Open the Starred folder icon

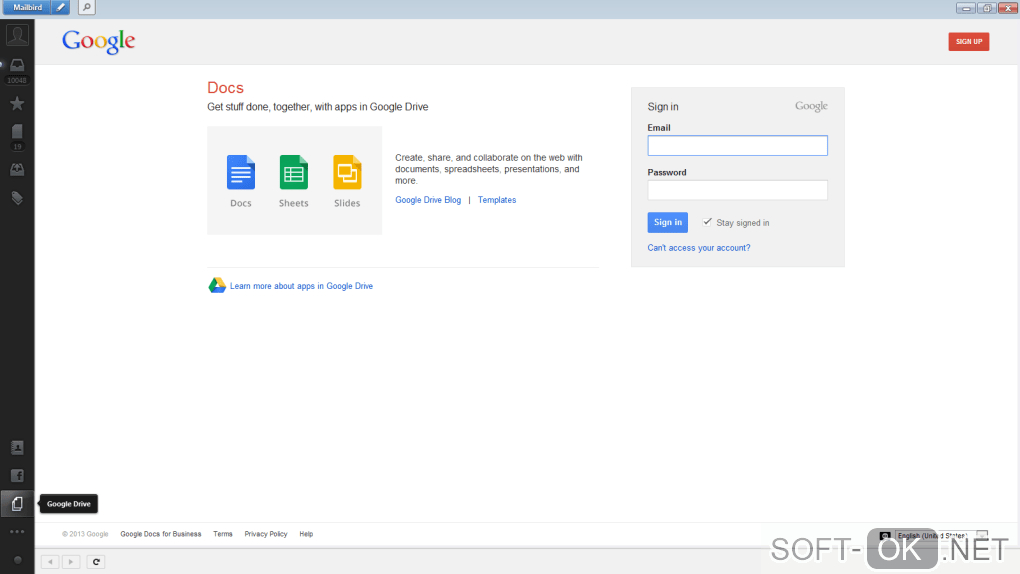(18, 103)
